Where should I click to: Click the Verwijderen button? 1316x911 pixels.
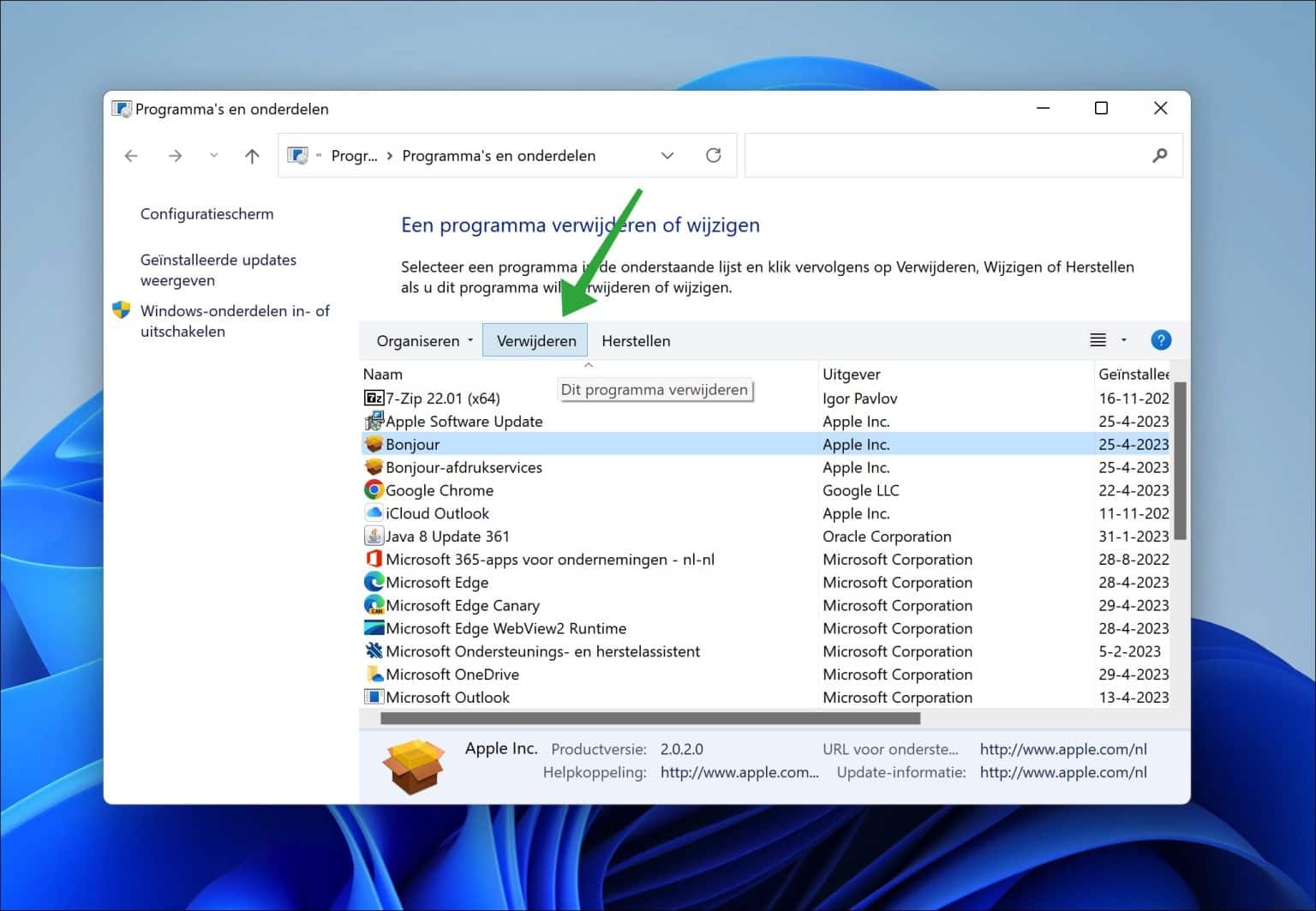pos(535,340)
